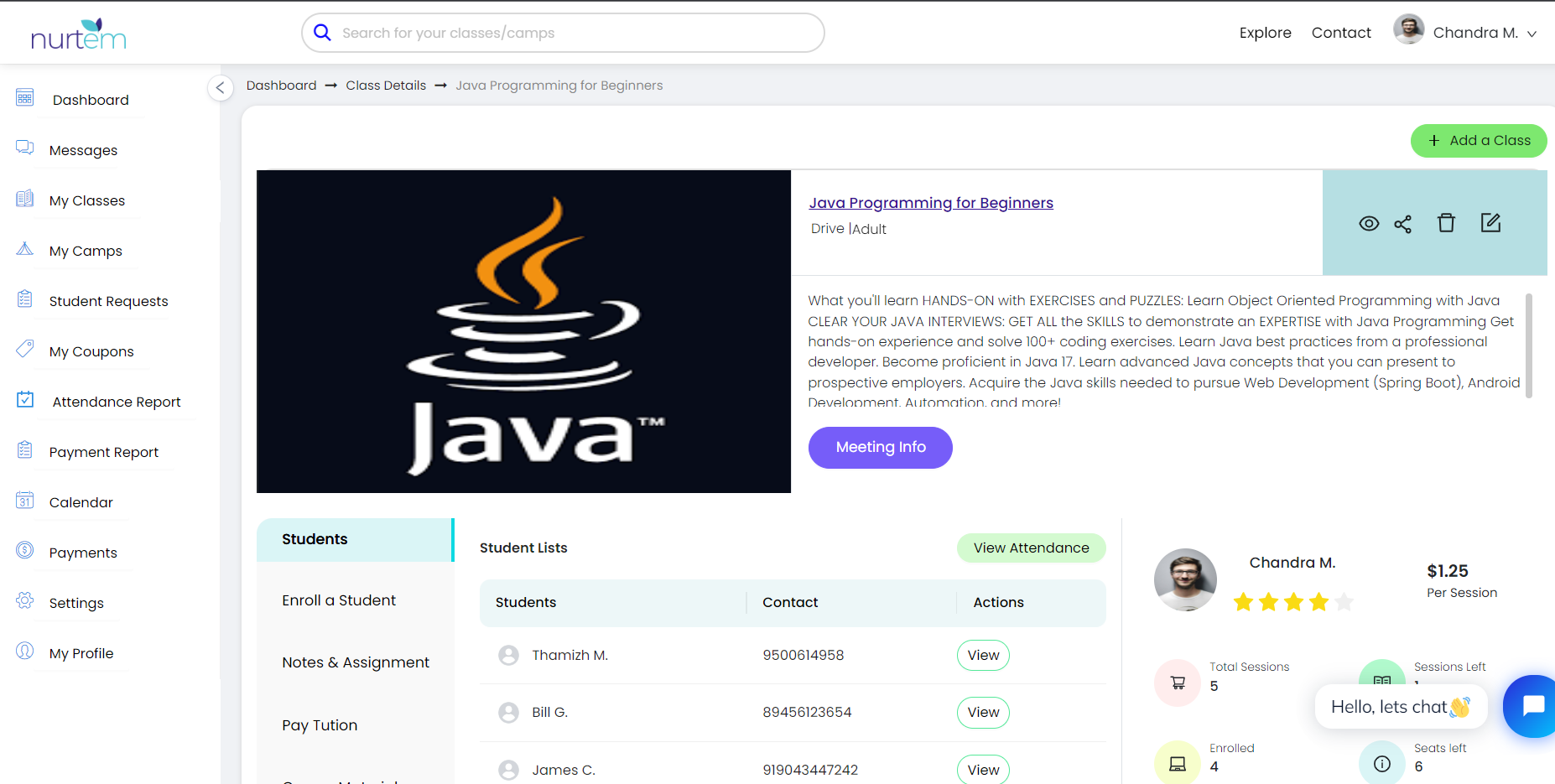
Task: Open the Enroll a Student tab
Action: coord(339,600)
